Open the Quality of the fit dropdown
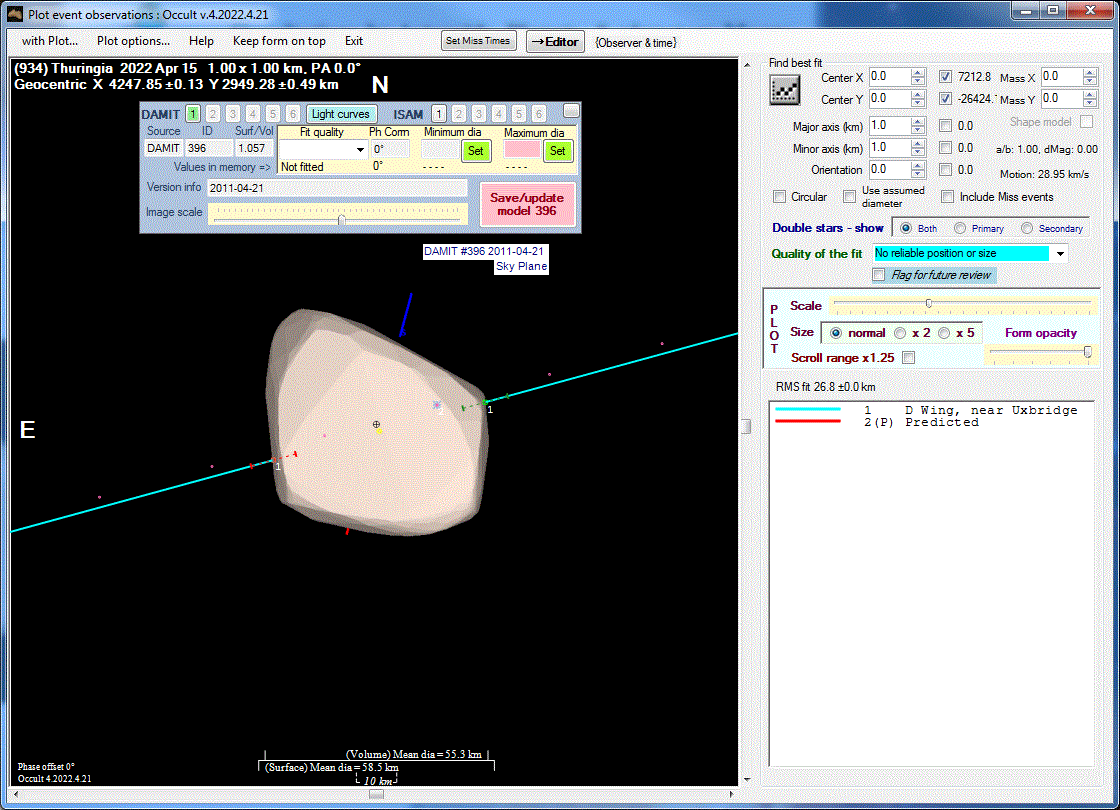The height and width of the screenshot is (810, 1120). (x=1060, y=254)
